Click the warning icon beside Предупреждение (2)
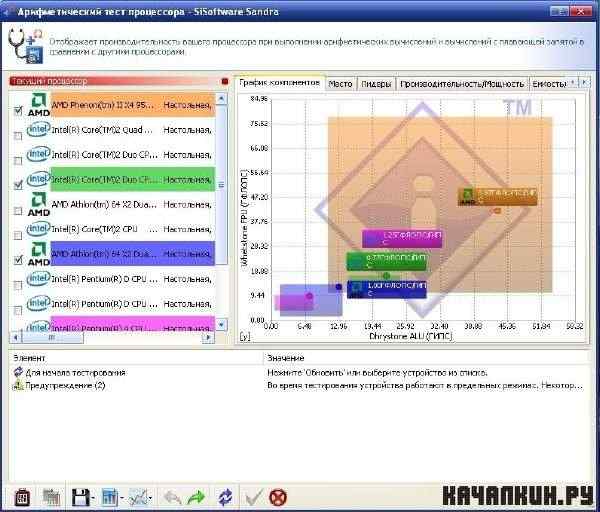 pos(18,385)
